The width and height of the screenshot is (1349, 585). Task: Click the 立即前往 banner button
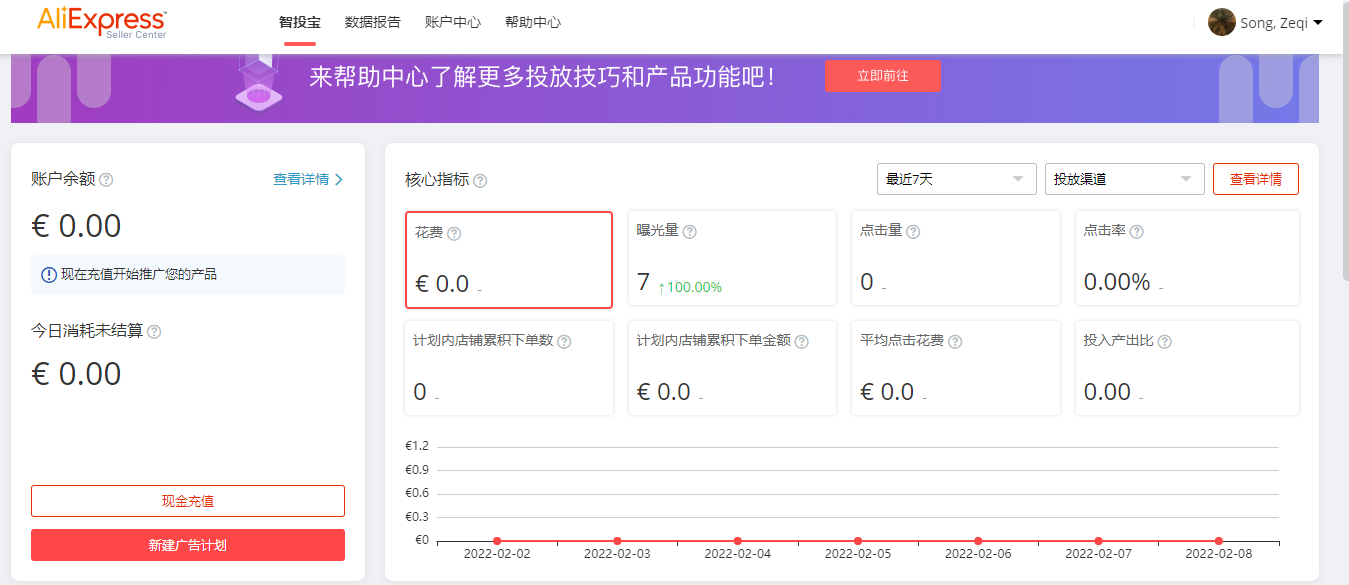(883, 76)
